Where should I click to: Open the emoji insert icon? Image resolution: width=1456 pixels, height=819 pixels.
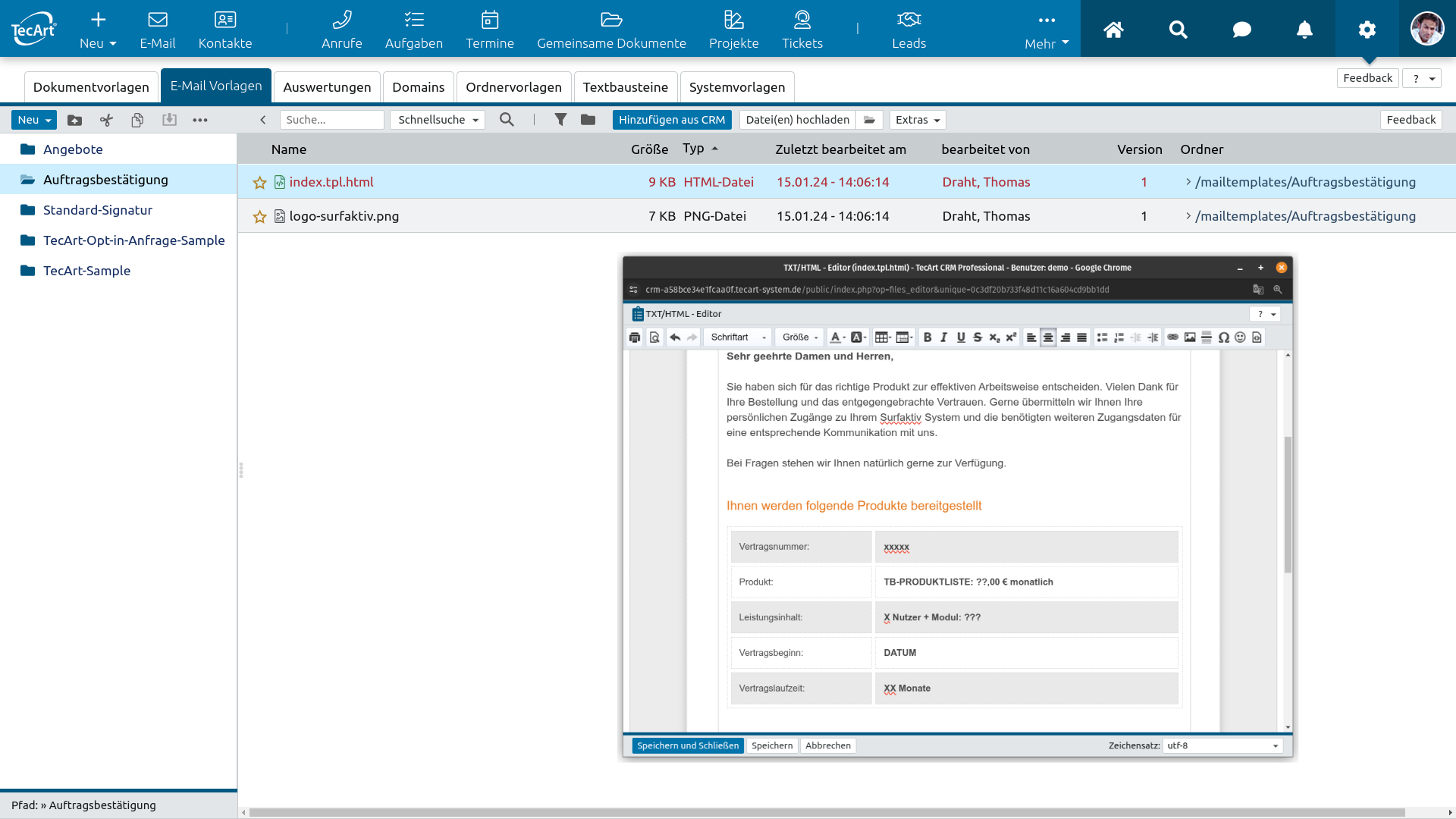[x=1240, y=337]
